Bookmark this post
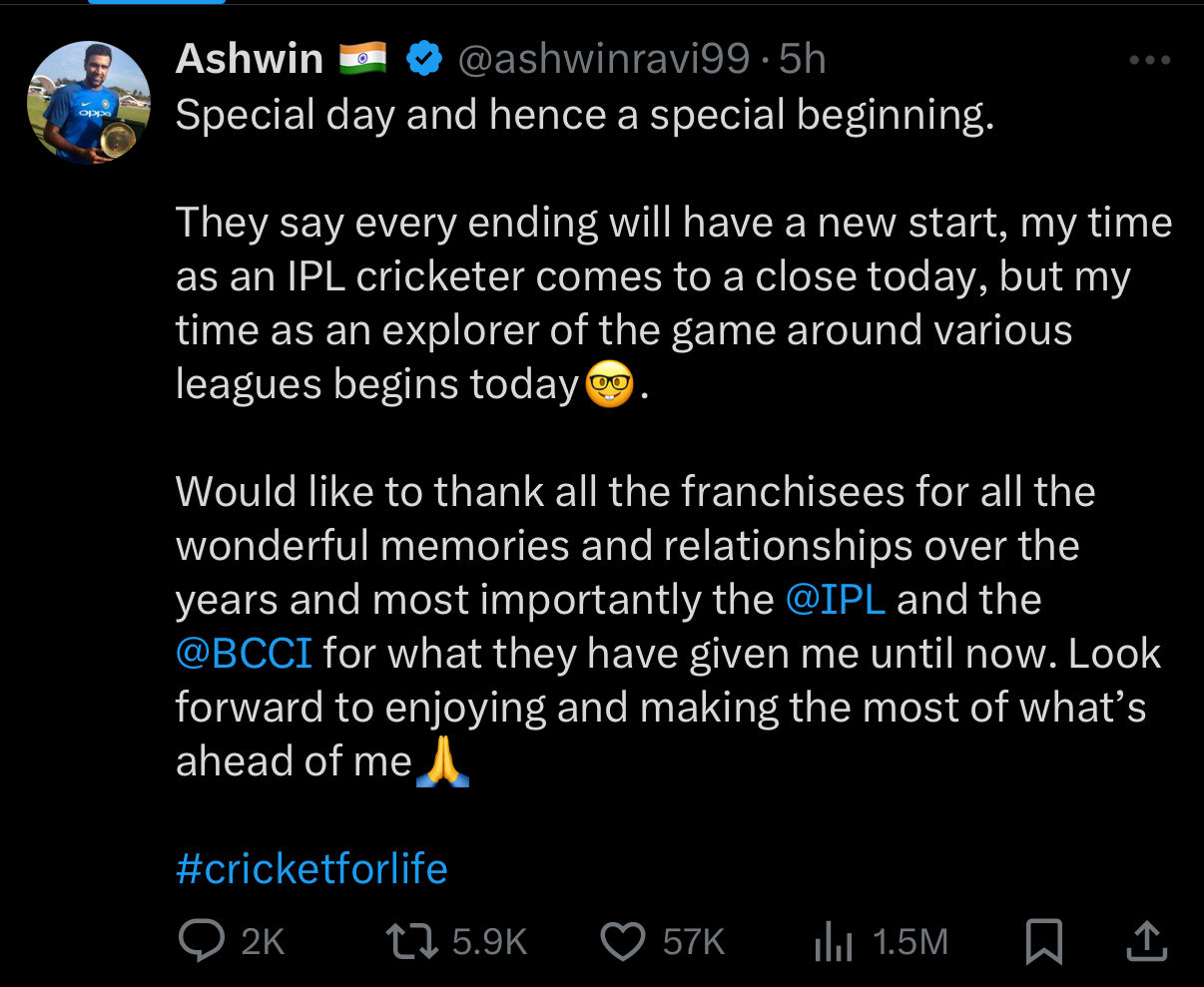The image size is (1204, 987). [x=1044, y=941]
